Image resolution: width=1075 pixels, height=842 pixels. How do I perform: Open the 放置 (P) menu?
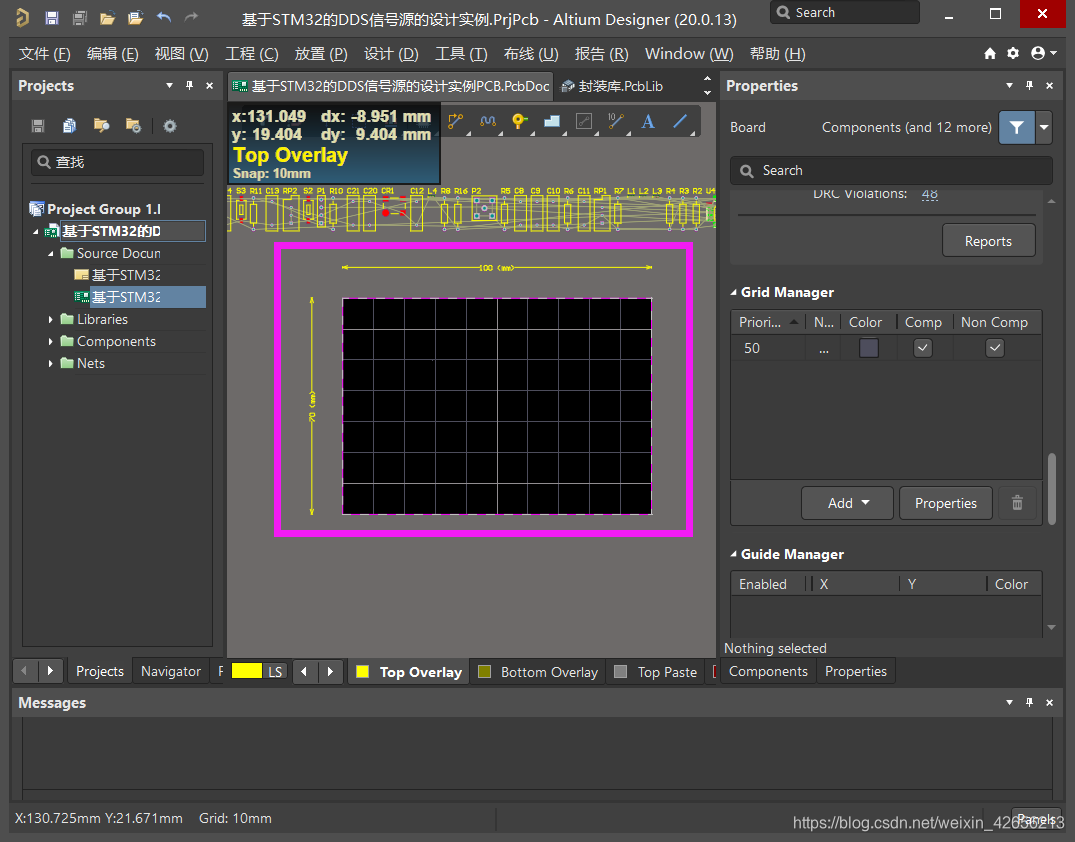321,53
